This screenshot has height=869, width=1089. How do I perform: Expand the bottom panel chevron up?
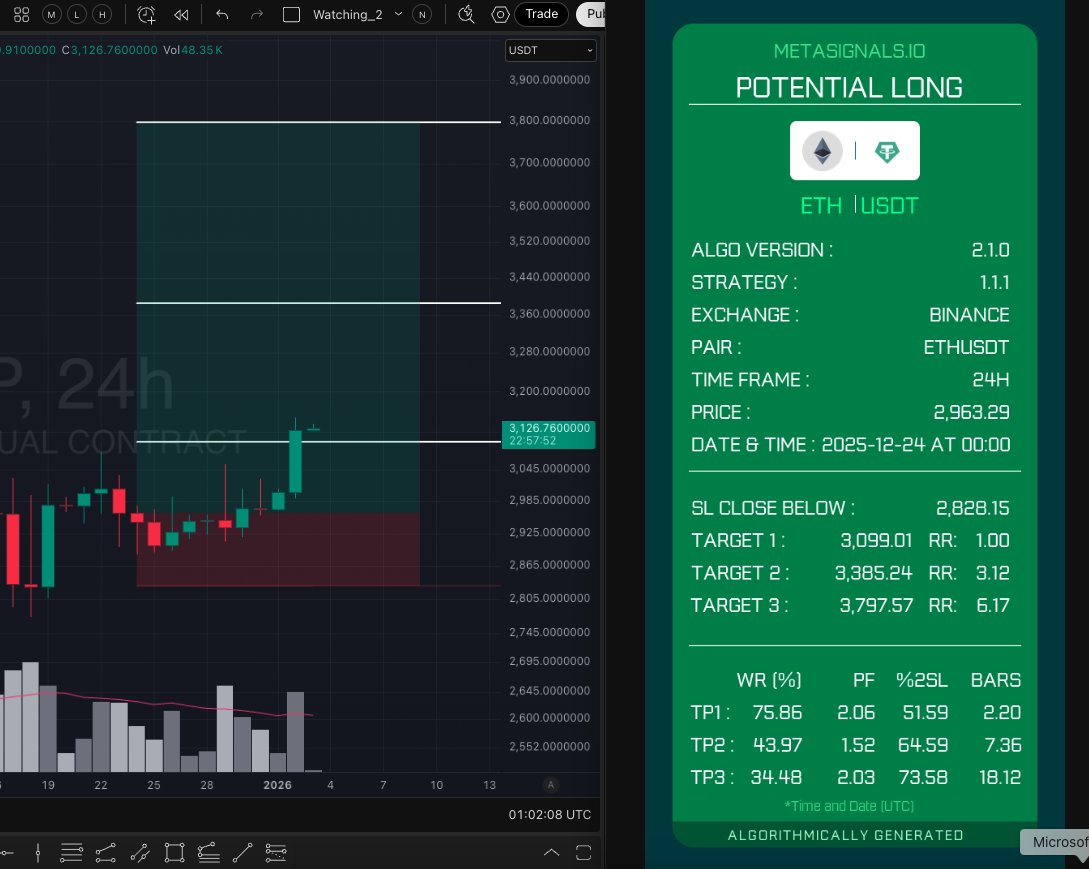pos(551,852)
